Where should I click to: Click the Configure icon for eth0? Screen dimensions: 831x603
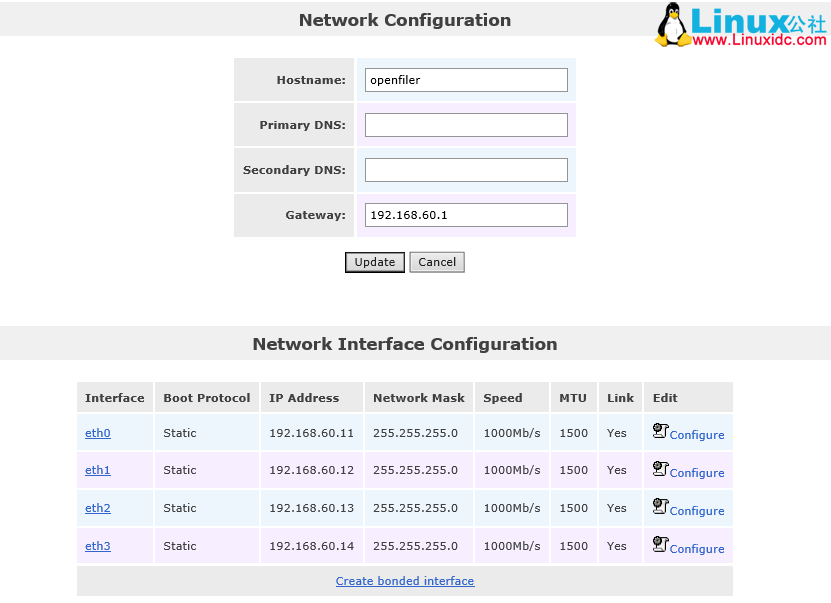[x=660, y=430]
